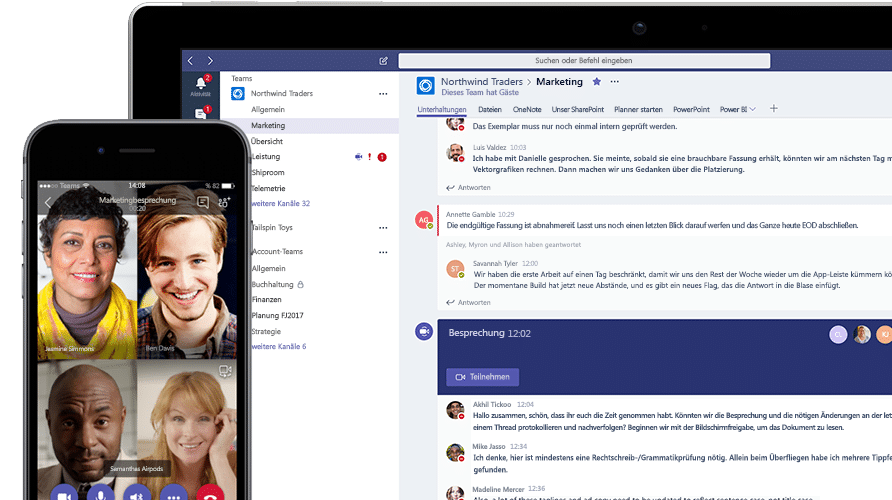Open the Shiproom channel

click(268, 172)
